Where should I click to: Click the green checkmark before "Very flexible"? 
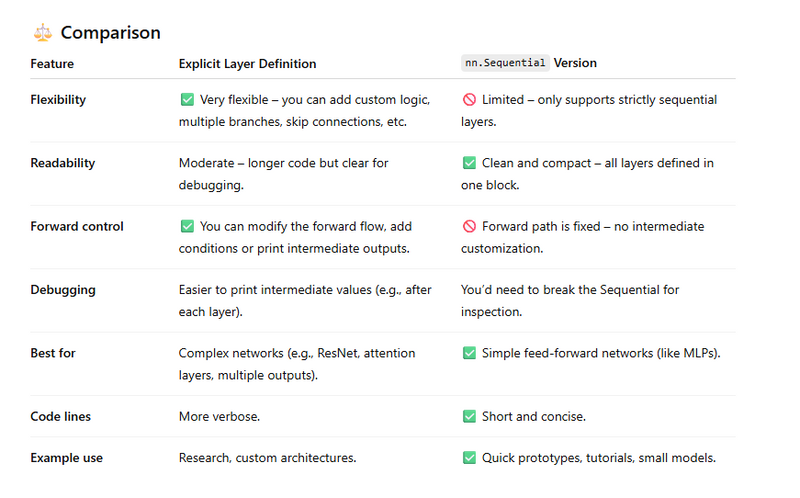pos(187,100)
